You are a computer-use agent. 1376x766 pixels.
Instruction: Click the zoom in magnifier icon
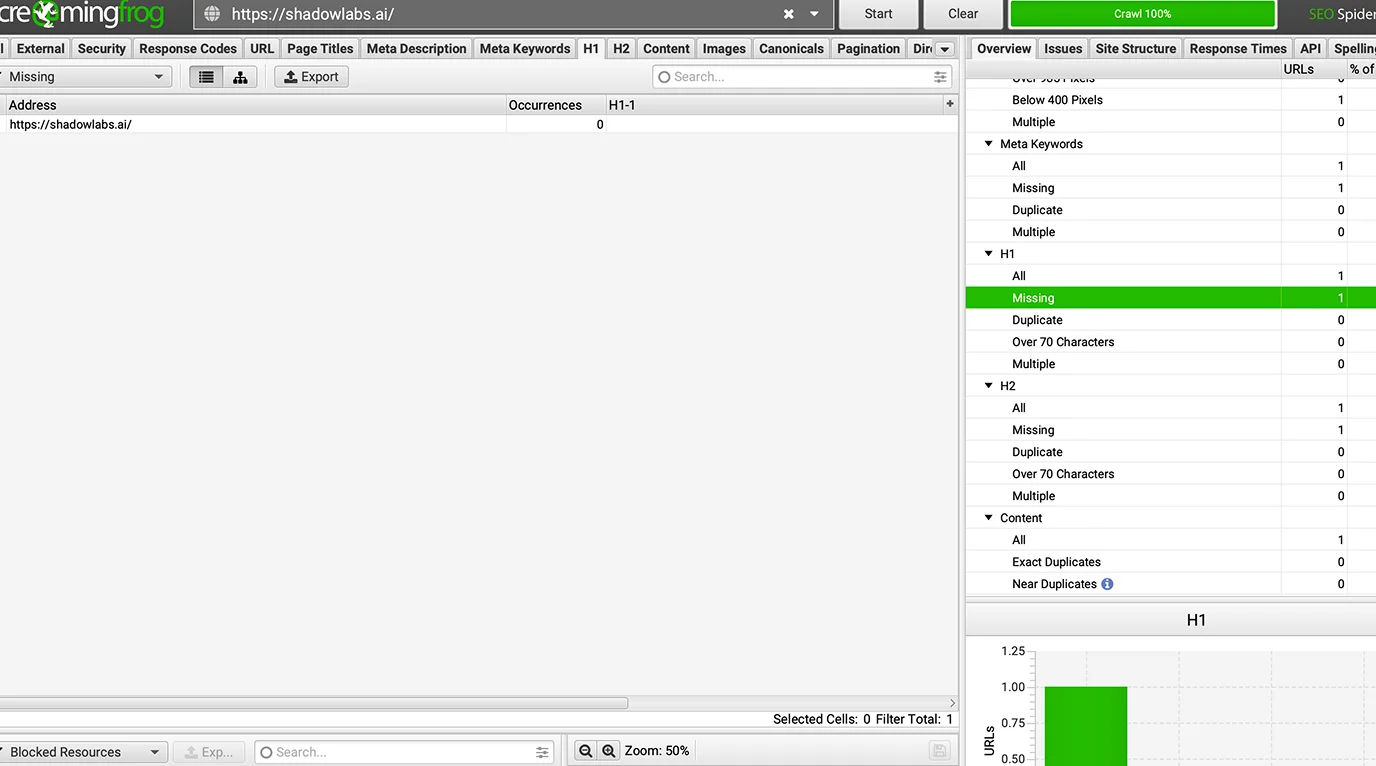tap(609, 751)
